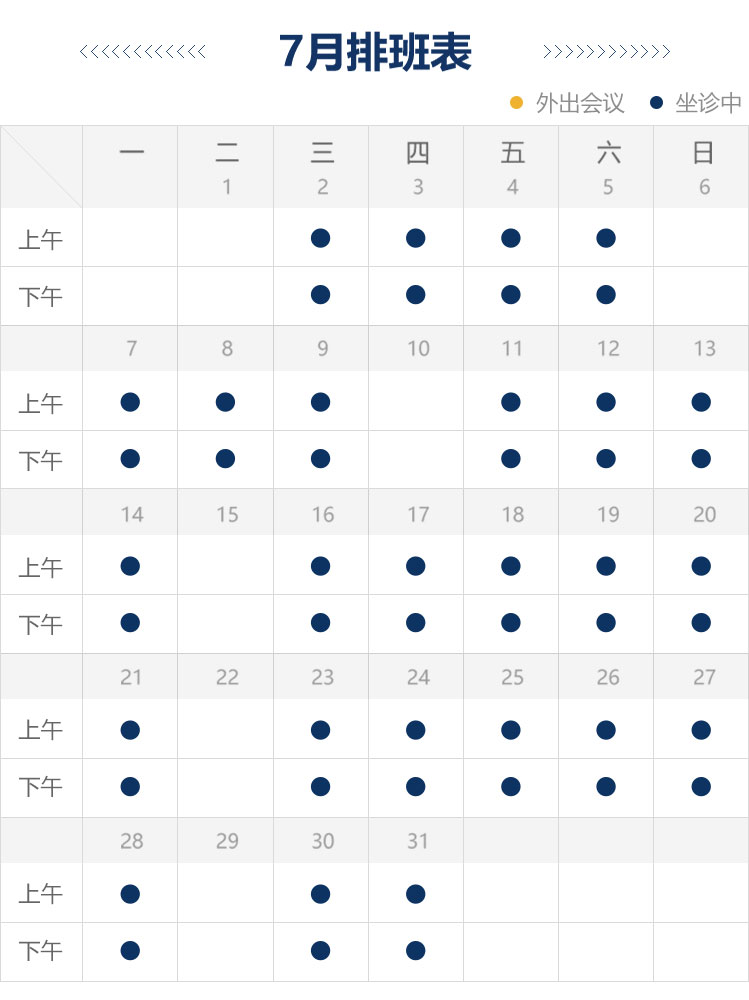Select the July 28 morning appointment dot

coord(130,893)
